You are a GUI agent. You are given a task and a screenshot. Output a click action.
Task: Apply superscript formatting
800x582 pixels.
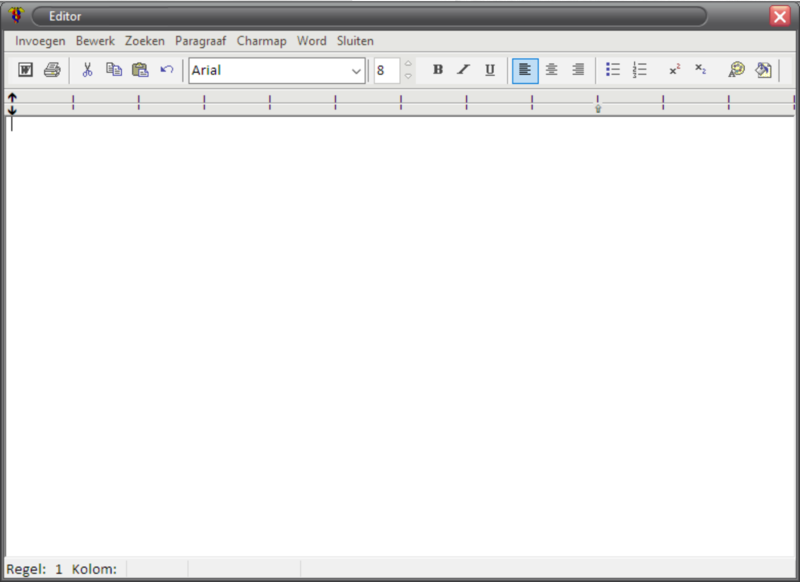(x=675, y=70)
